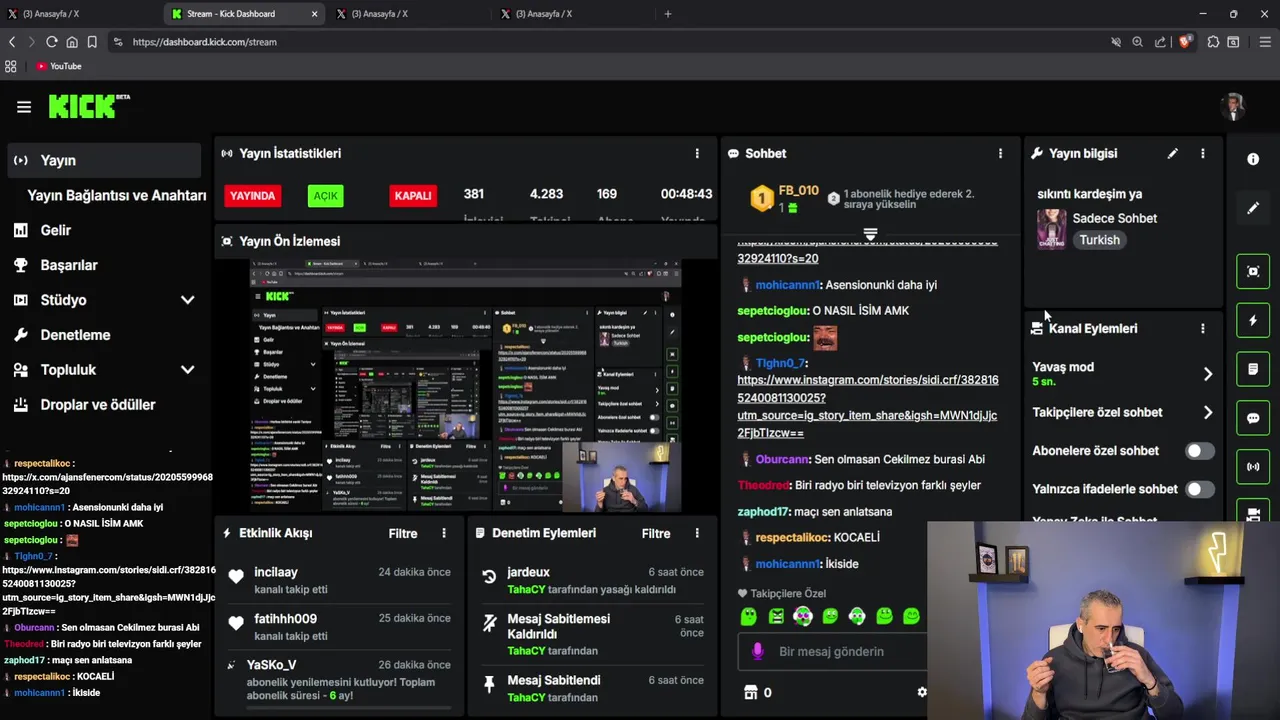Click the green AÇIK button
This screenshot has height=720, width=1280.
(x=326, y=196)
